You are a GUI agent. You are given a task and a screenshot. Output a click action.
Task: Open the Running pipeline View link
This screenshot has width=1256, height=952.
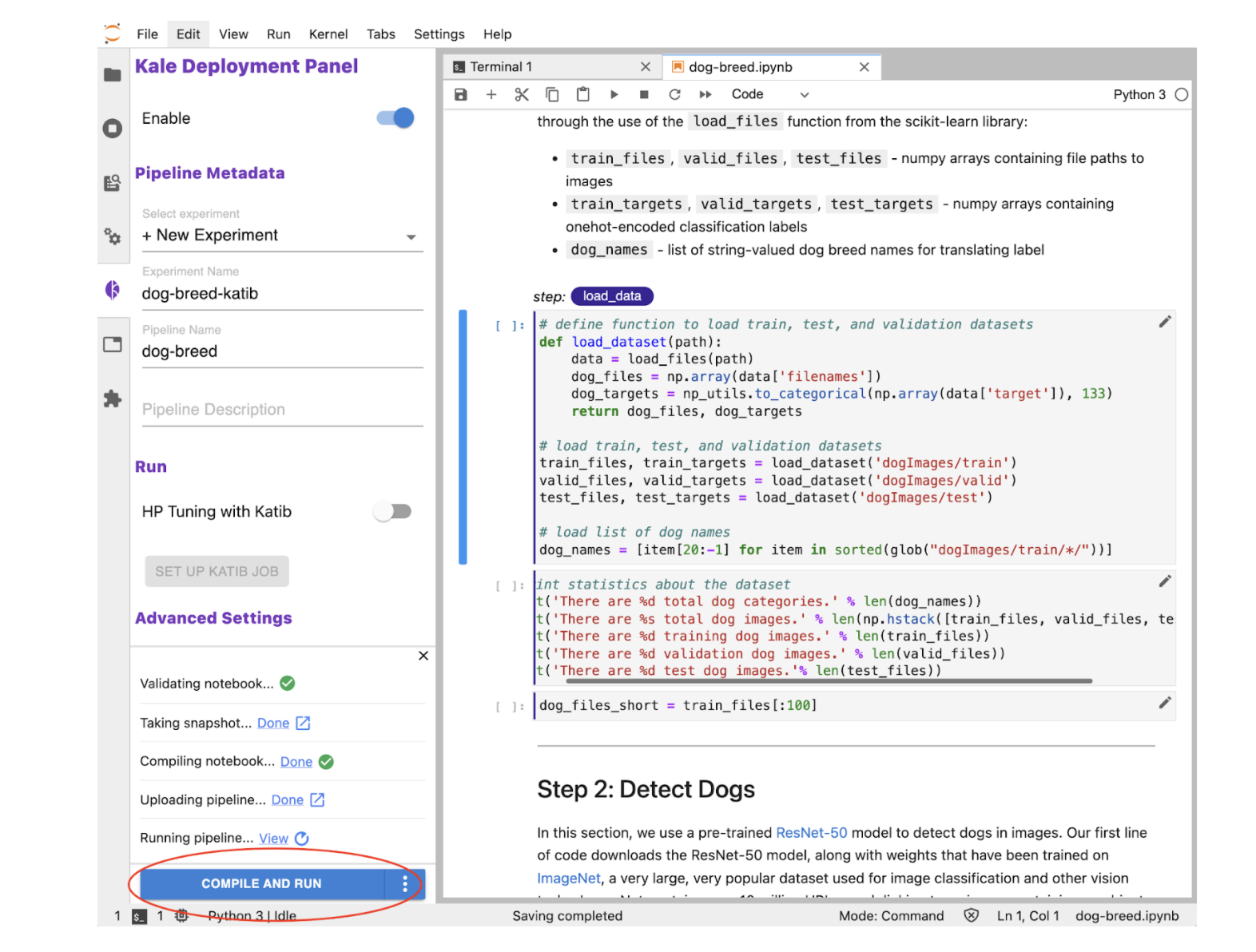(273, 838)
